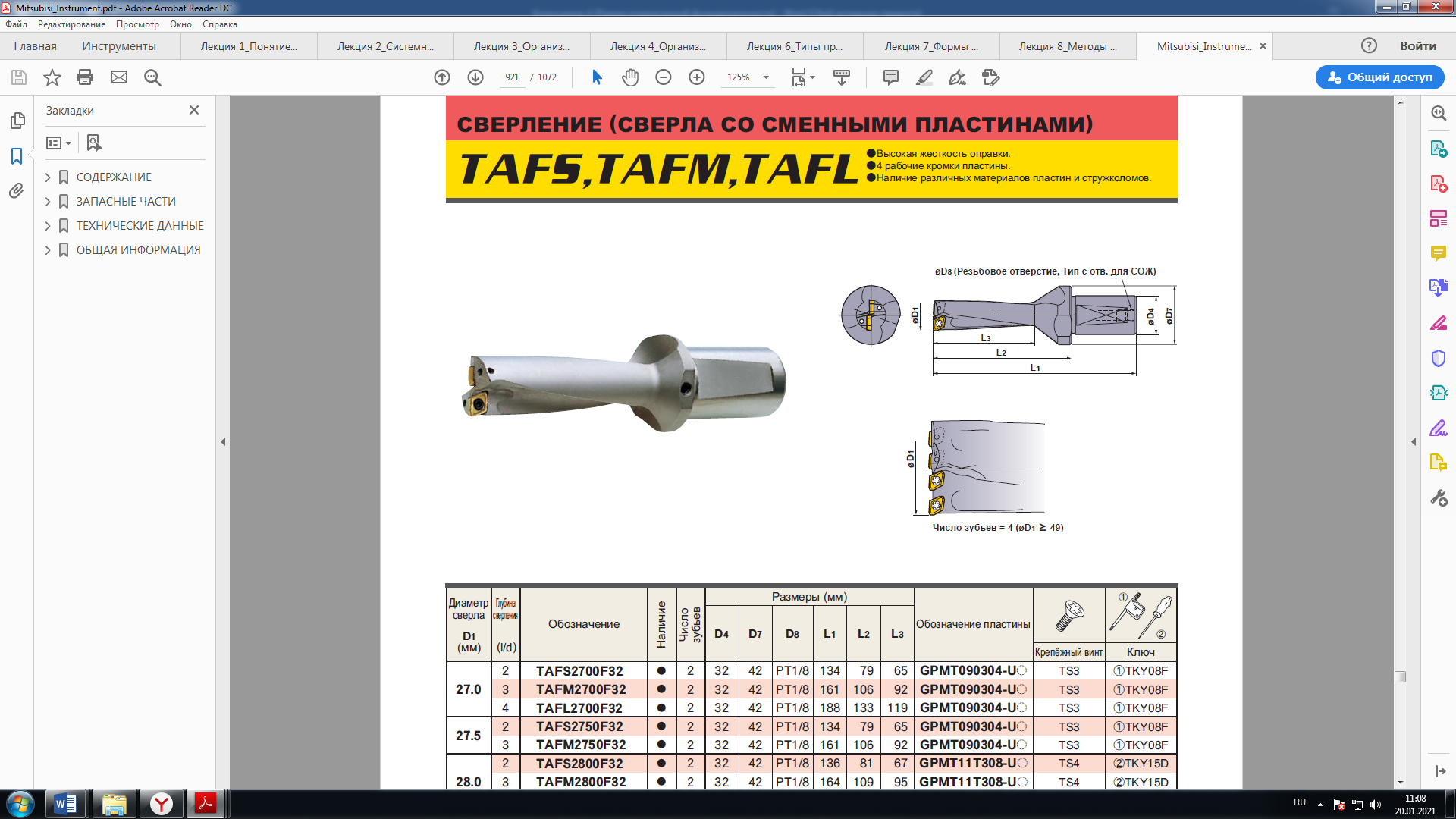Open the help question mark
The width and height of the screenshot is (1456, 819).
(x=1369, y=45)
